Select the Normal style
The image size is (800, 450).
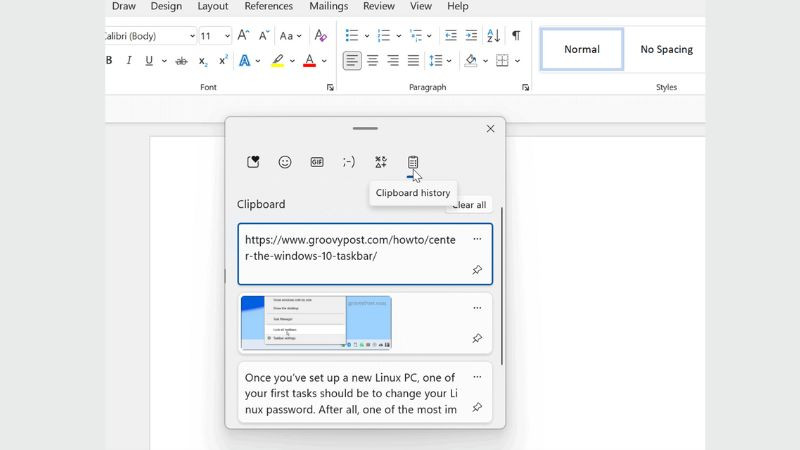[582, 49]
